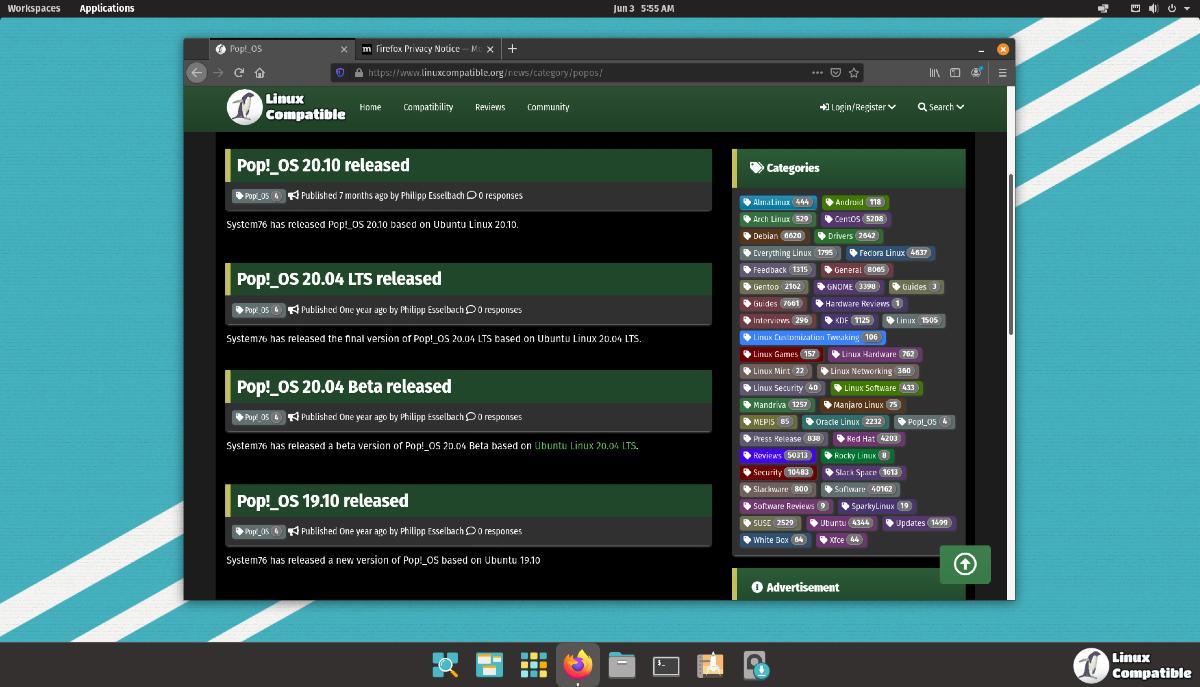The image size is (1200, 687).
Task: Open the Firefox hamburger menu
Action: [x=1002, y=72]
